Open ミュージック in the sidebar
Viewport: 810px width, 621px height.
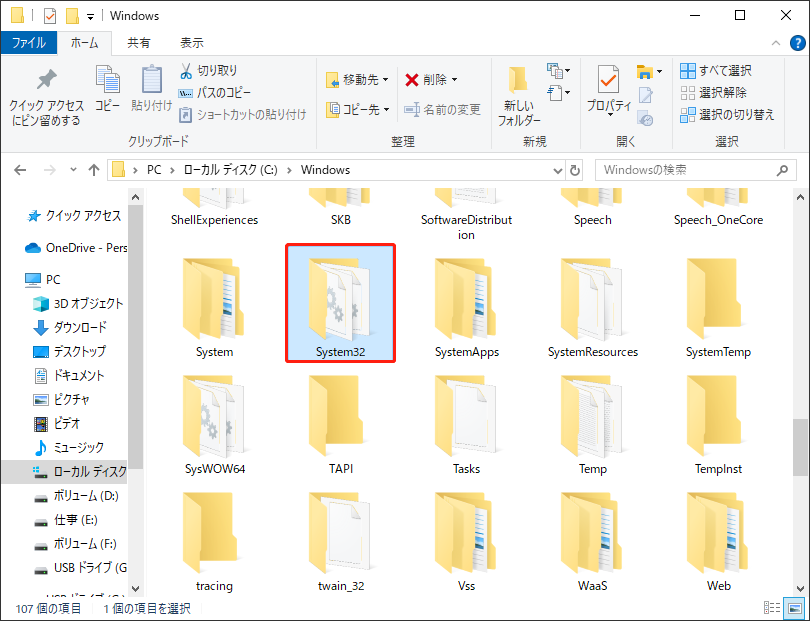(68, 447)
